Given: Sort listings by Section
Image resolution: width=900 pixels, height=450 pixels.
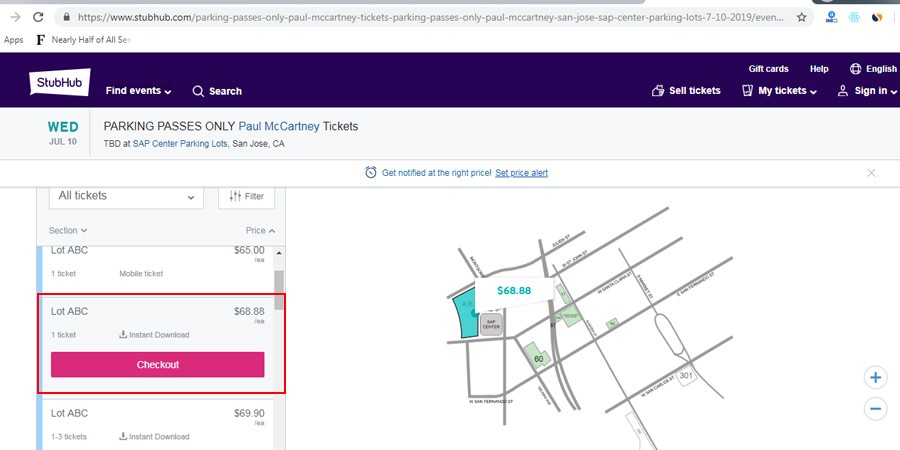Looking at the screenshot, I should 68,231.
